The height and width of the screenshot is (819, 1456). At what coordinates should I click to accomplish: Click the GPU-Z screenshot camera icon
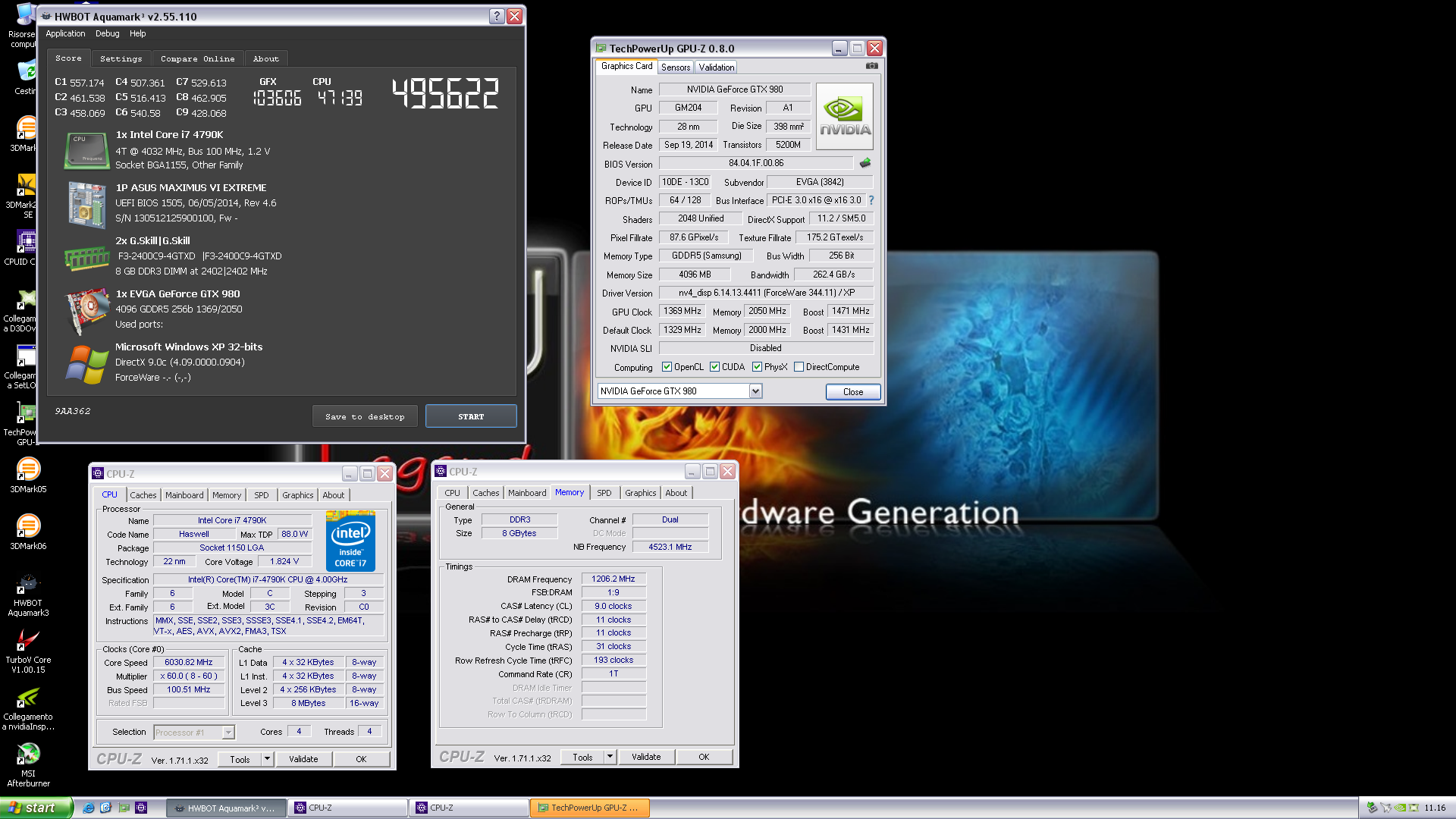872,66
